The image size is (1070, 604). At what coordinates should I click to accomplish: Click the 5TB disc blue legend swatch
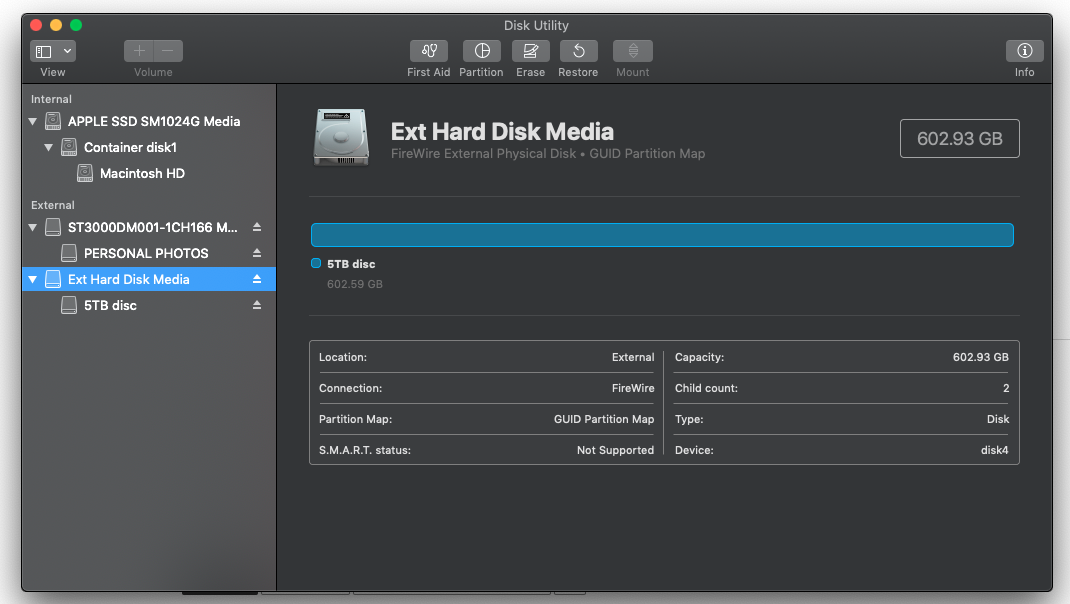(x=316, y=263)
